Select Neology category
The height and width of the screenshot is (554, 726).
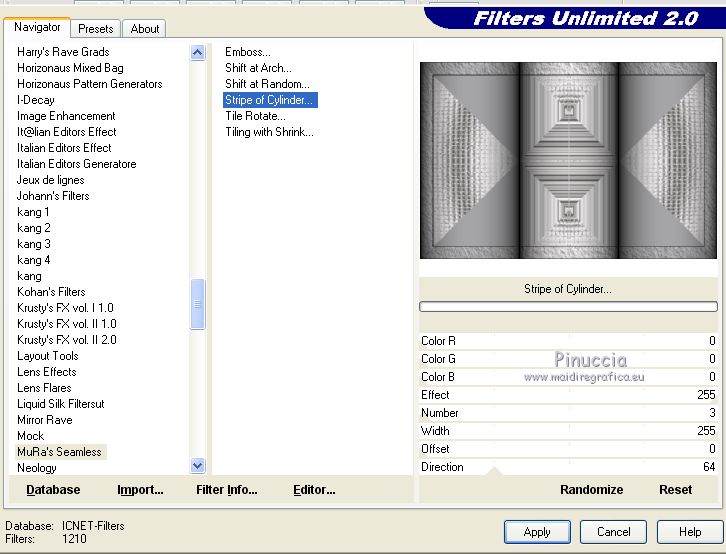[37, 467]
